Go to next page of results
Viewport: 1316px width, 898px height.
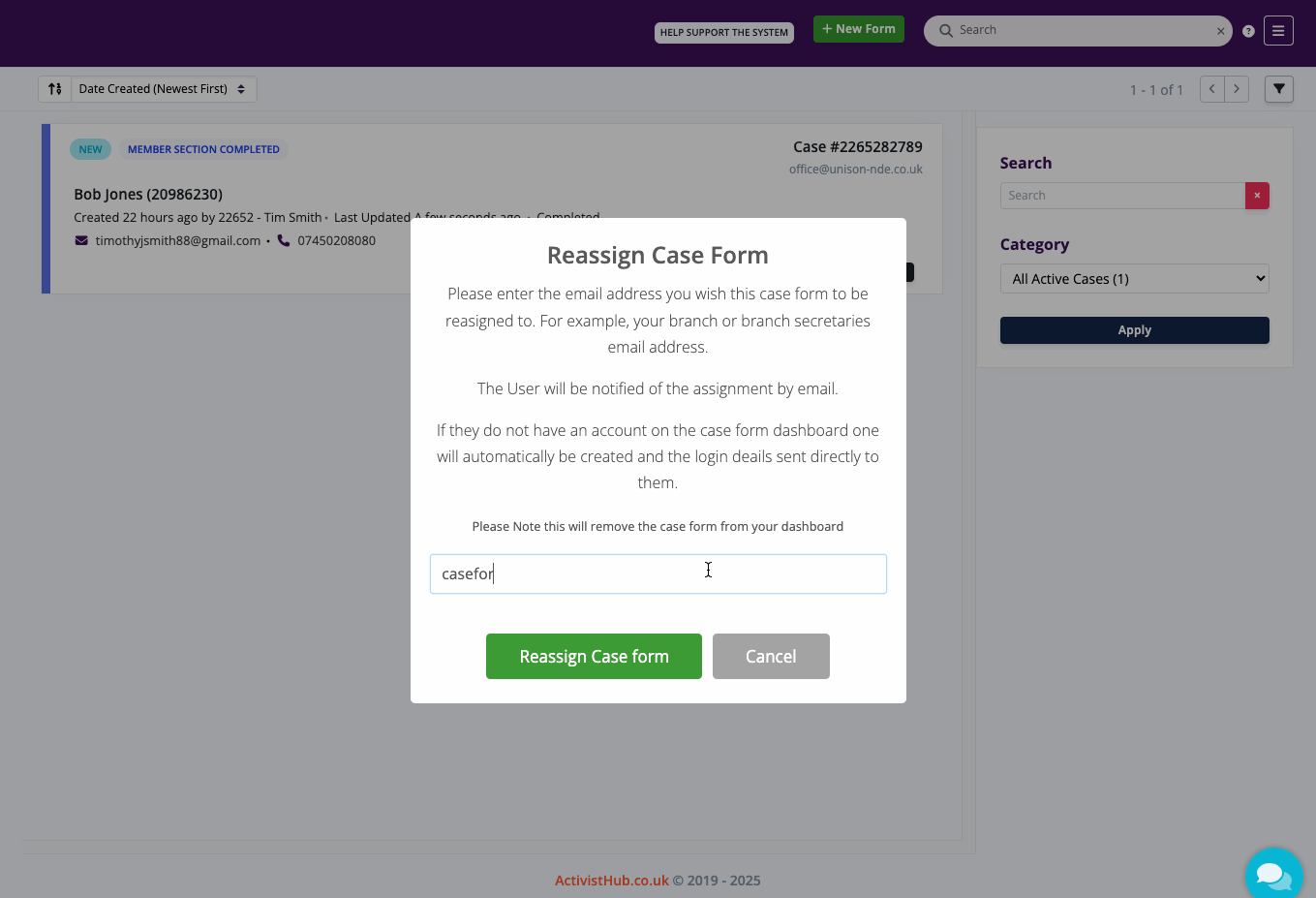pos(1237,89)
